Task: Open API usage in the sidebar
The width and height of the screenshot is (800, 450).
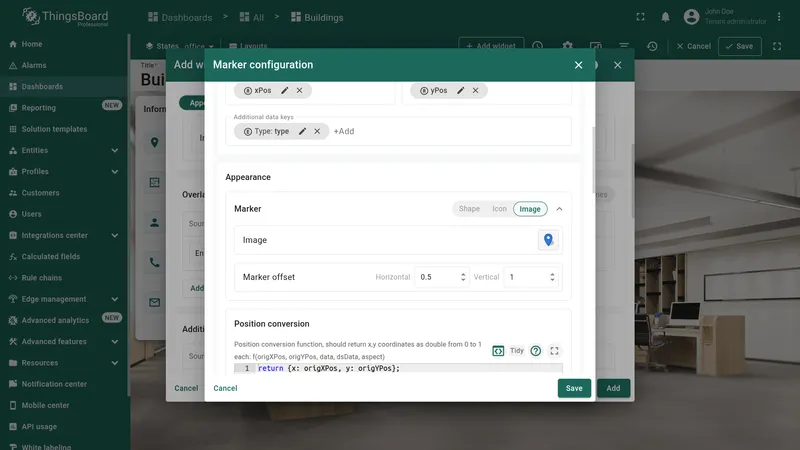Action: 64,427
